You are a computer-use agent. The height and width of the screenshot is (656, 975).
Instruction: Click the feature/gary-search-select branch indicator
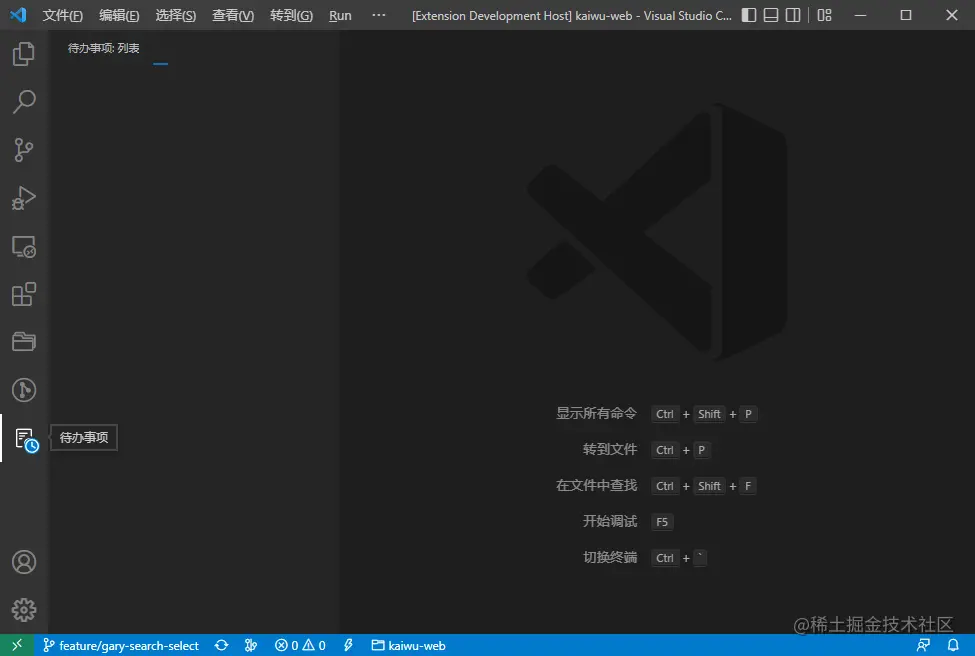point(121,645)
